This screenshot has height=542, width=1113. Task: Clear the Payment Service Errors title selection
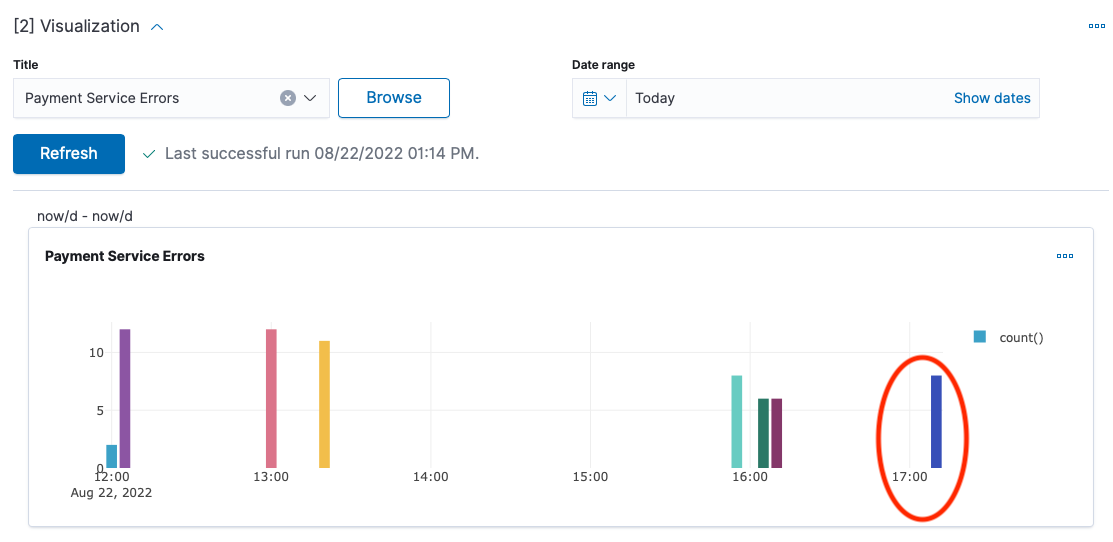click(287, 98)
